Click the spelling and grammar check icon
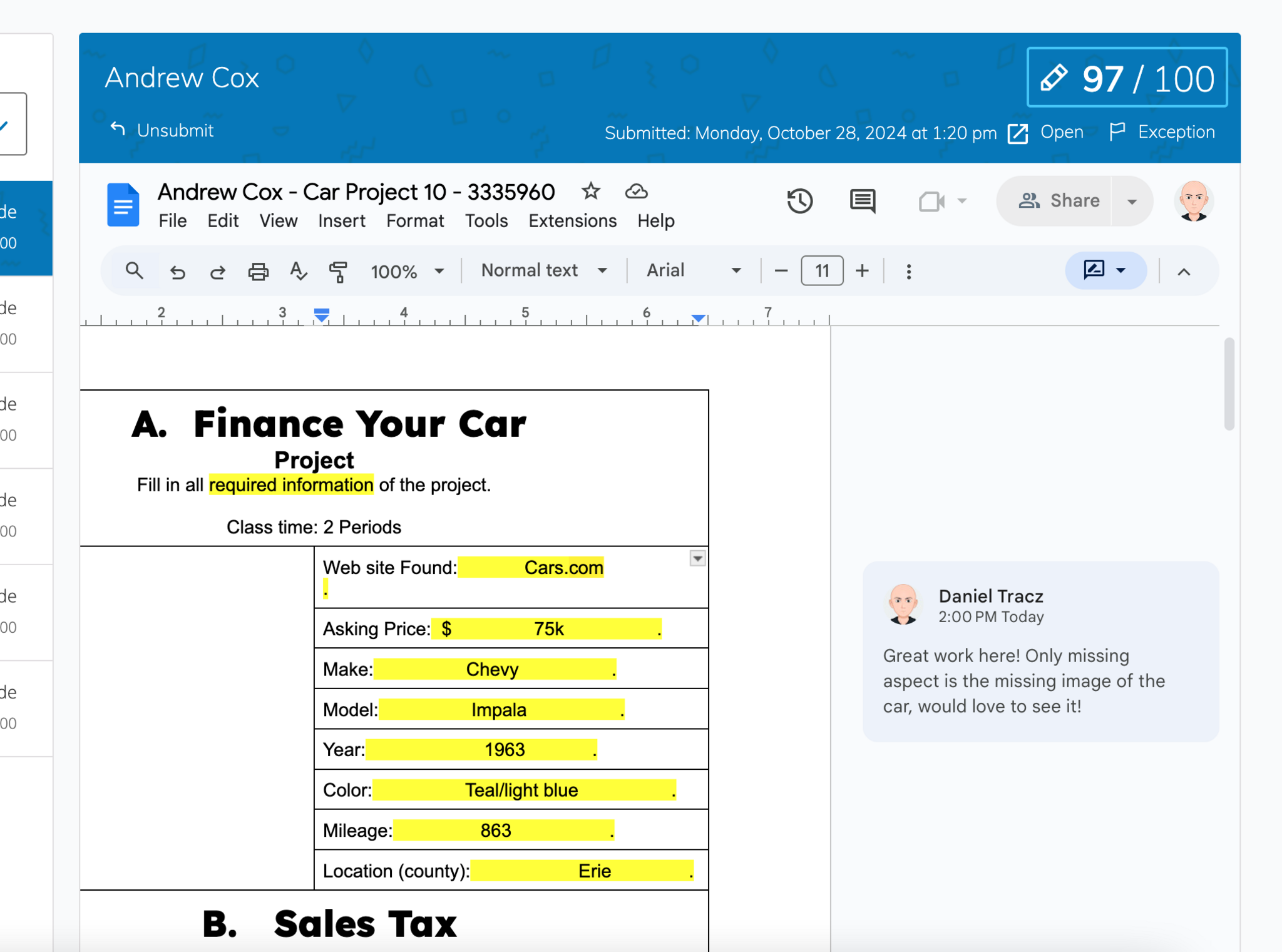The image size is (1282, 952). point(298,272)
